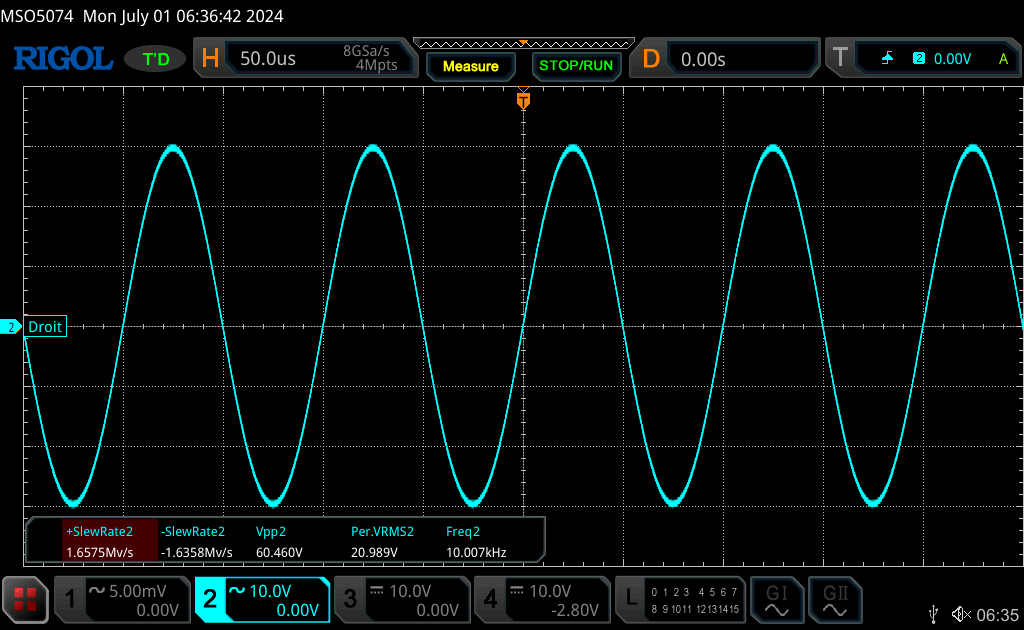
Task: Click the 4Mpts memory depth readout
Action: [x=376, y=65]
